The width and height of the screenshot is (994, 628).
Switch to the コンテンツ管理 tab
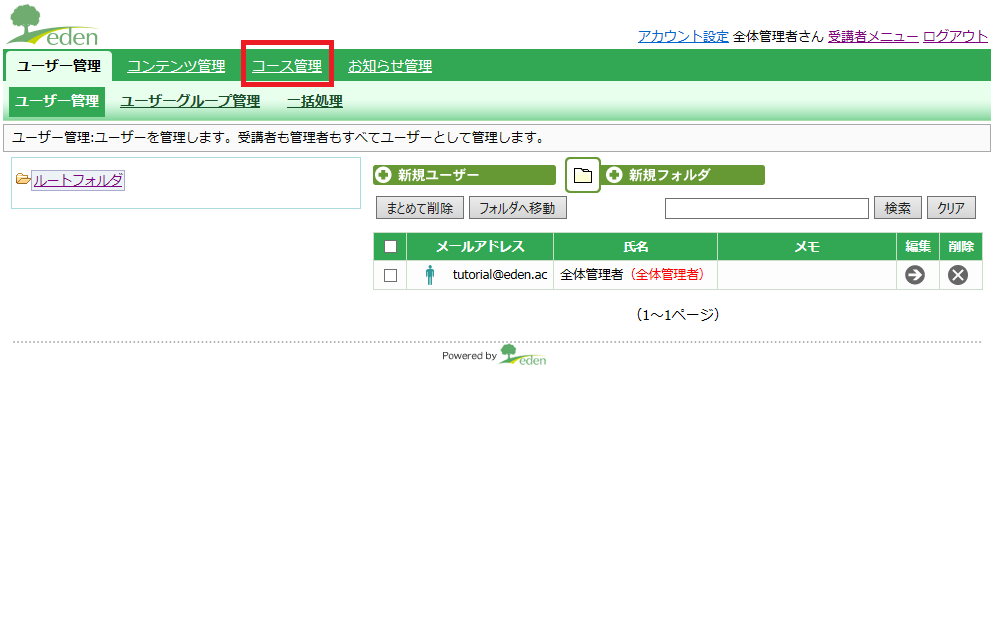click(176, 66)
